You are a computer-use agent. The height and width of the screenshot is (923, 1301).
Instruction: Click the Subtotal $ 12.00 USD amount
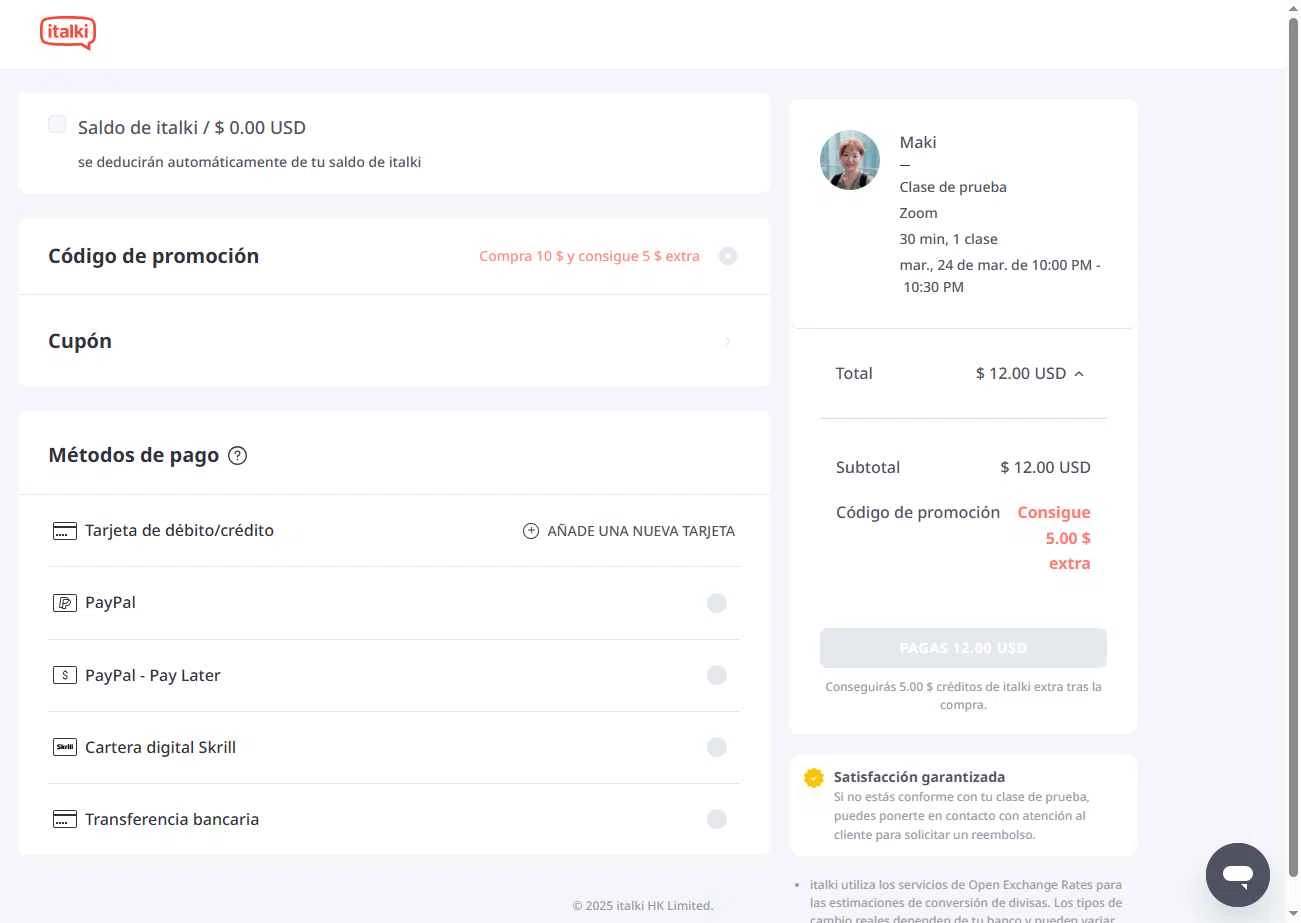coord(1045,468)
